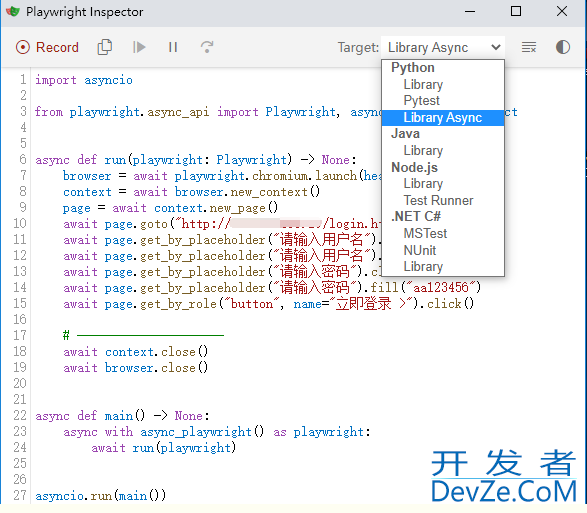
Task: Click the 'asyncio.run(main())' line
Action: [100, 496]
